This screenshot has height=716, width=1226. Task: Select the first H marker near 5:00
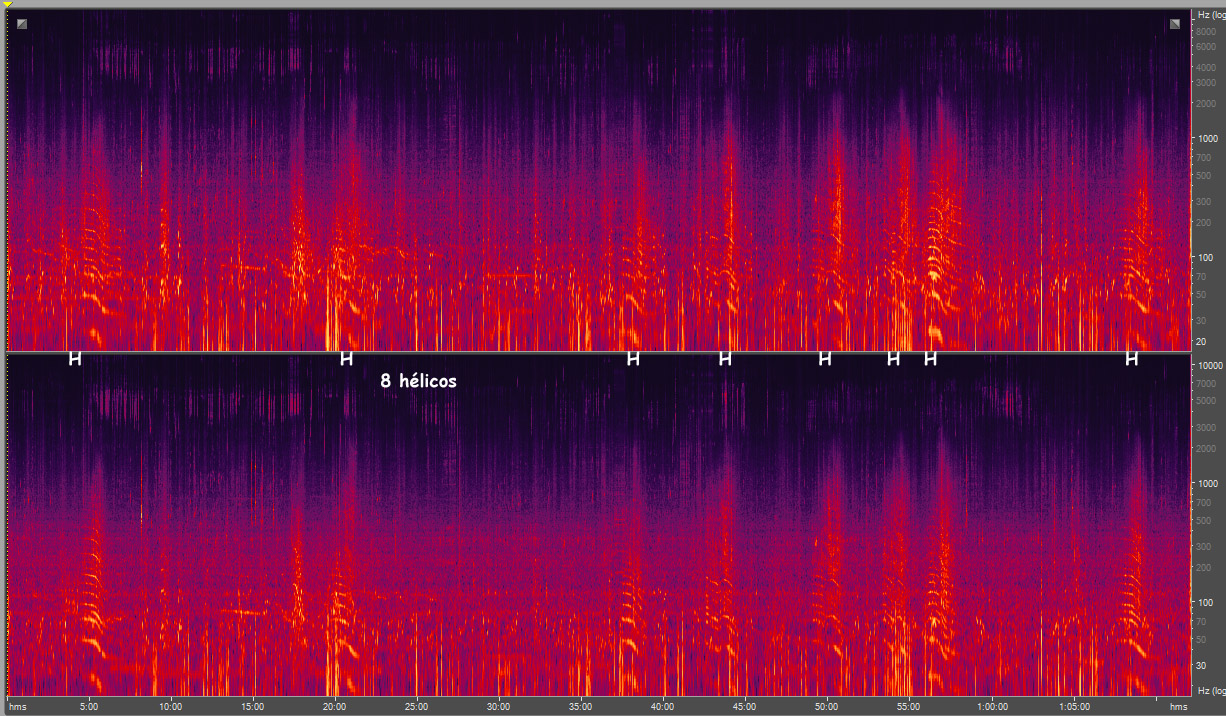(74, 359)
